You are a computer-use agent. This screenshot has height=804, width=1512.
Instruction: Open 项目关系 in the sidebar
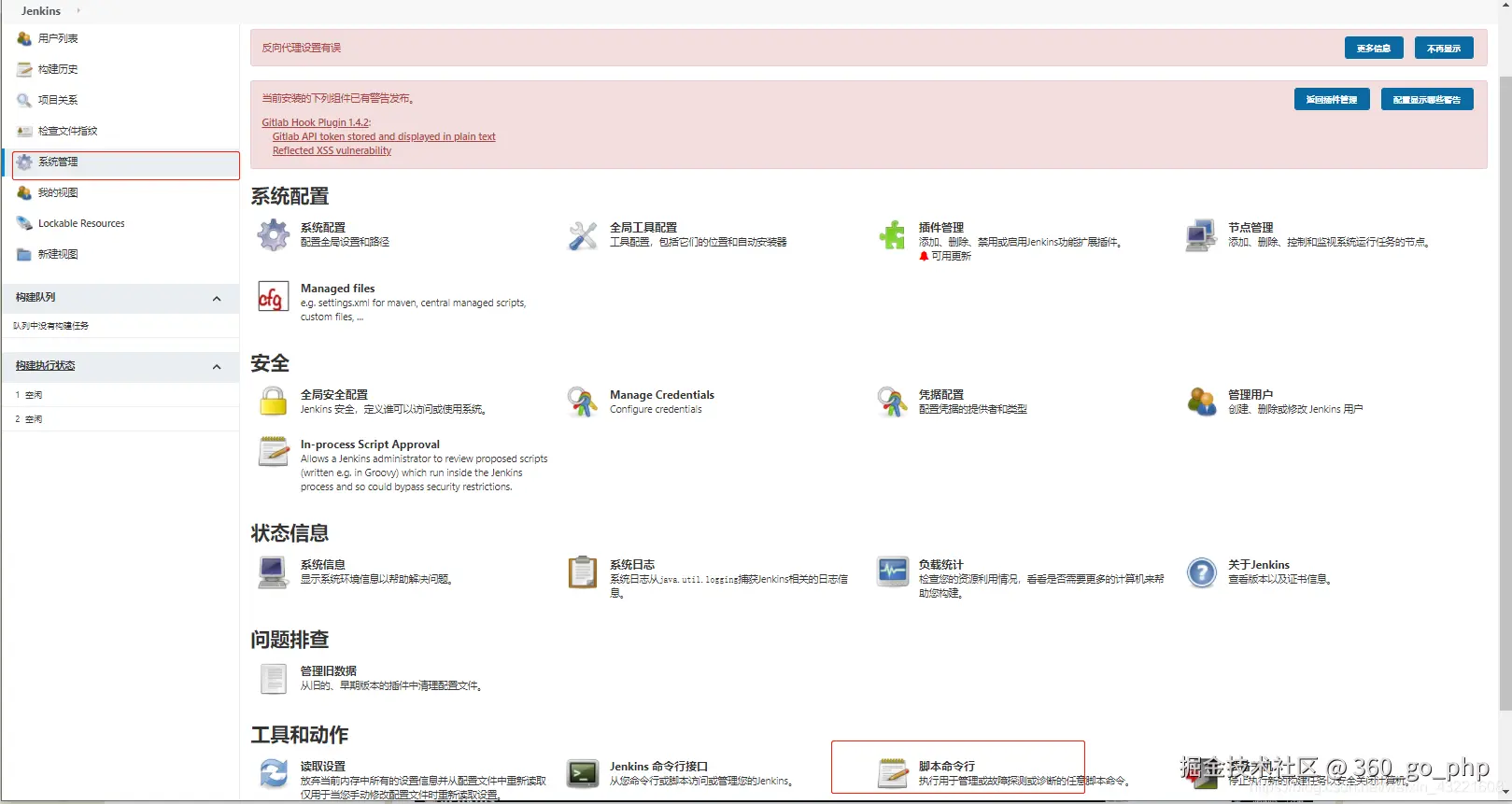coord(58,100)
